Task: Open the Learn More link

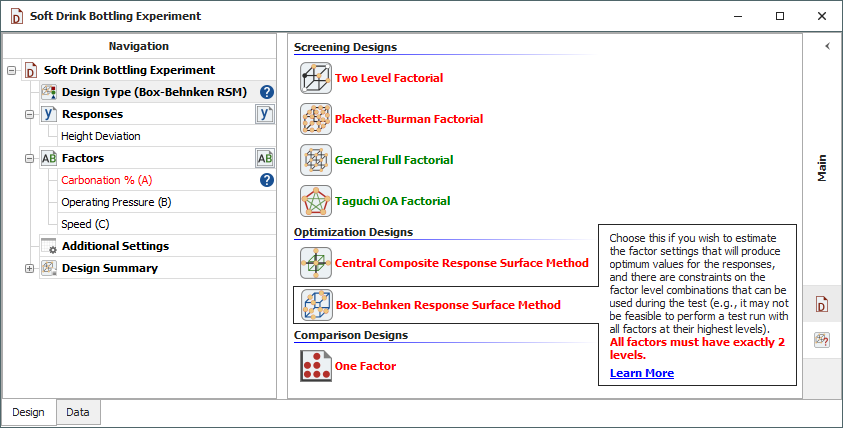Action: tap(641, 373)
